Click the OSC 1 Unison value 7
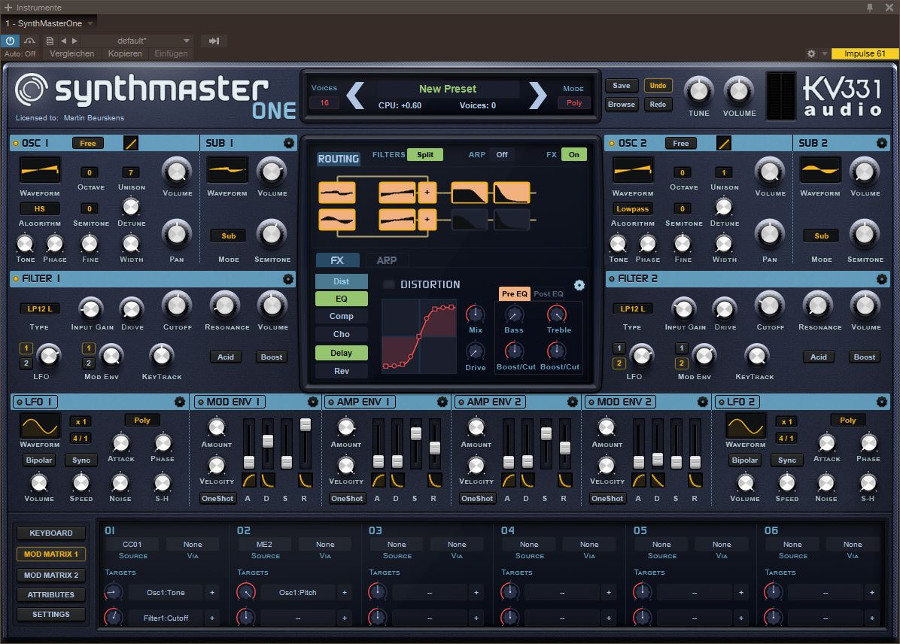 coord(131,172)
